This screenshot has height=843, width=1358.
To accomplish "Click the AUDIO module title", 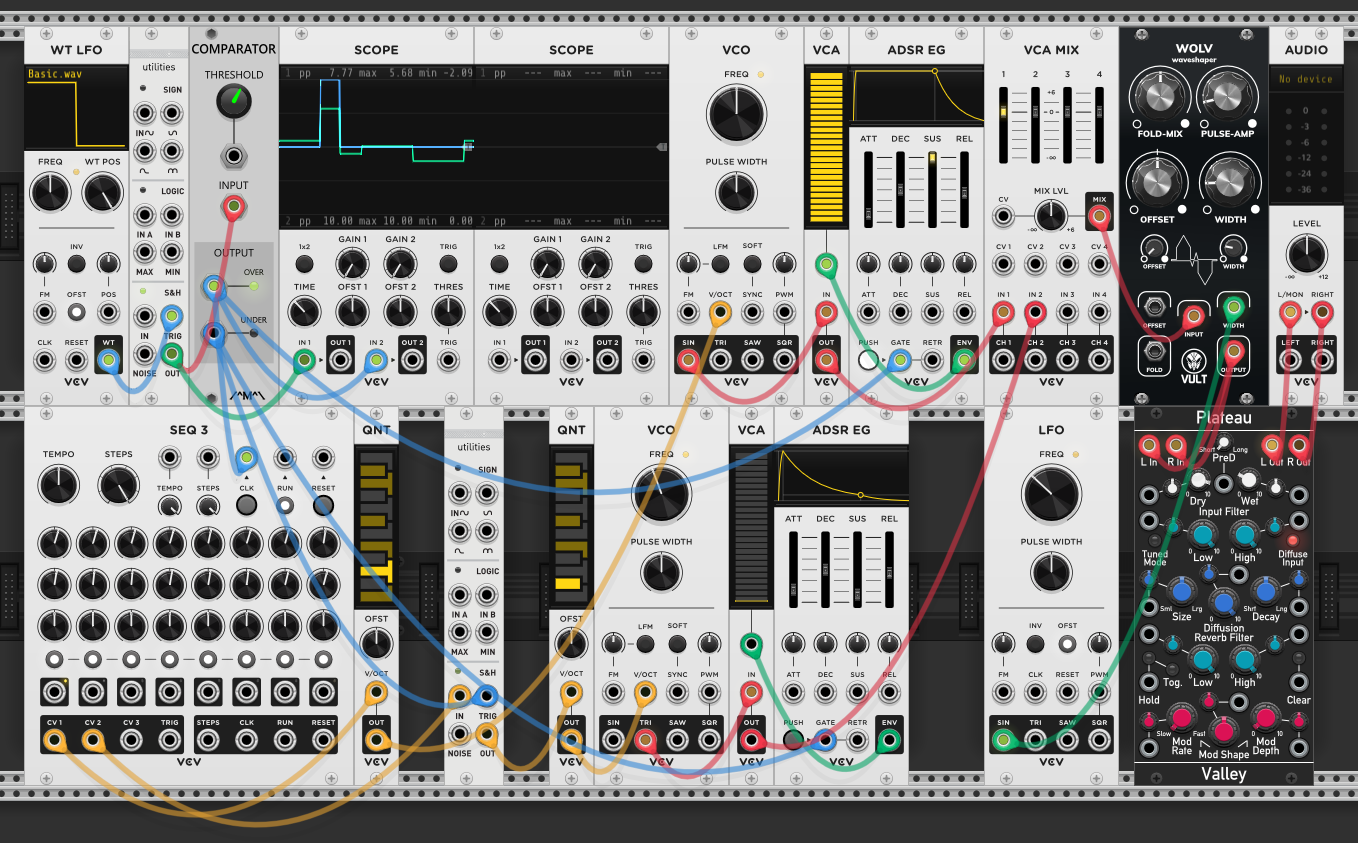I will [1306, 49].
